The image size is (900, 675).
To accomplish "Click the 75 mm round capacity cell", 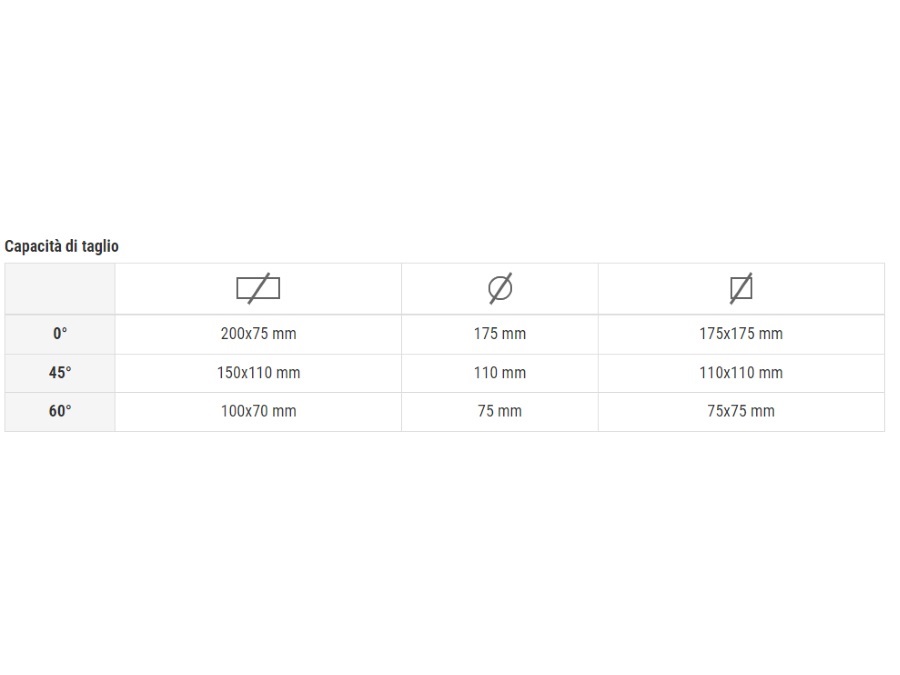I will point(500,412).
